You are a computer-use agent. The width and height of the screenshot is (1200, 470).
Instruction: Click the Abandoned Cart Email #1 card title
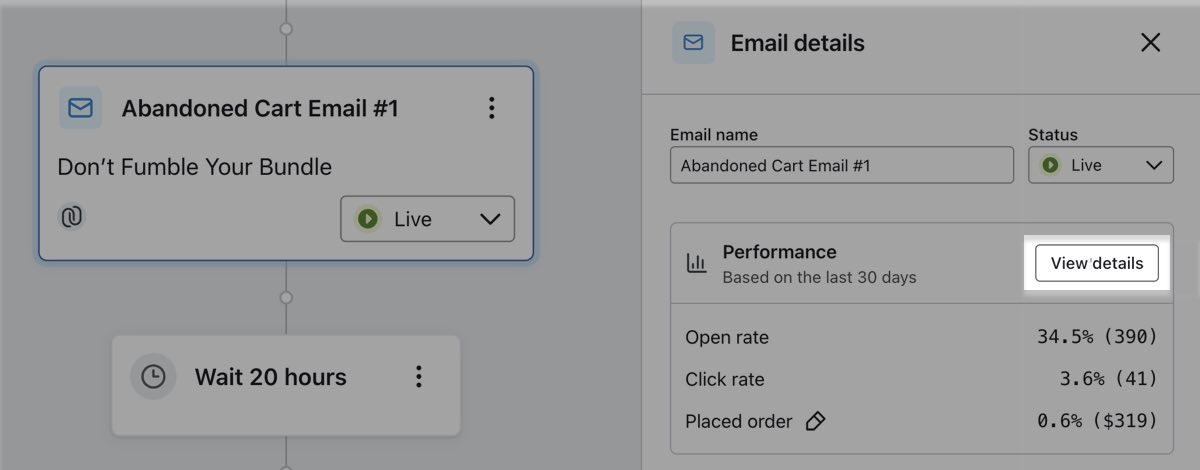(260, 108)
